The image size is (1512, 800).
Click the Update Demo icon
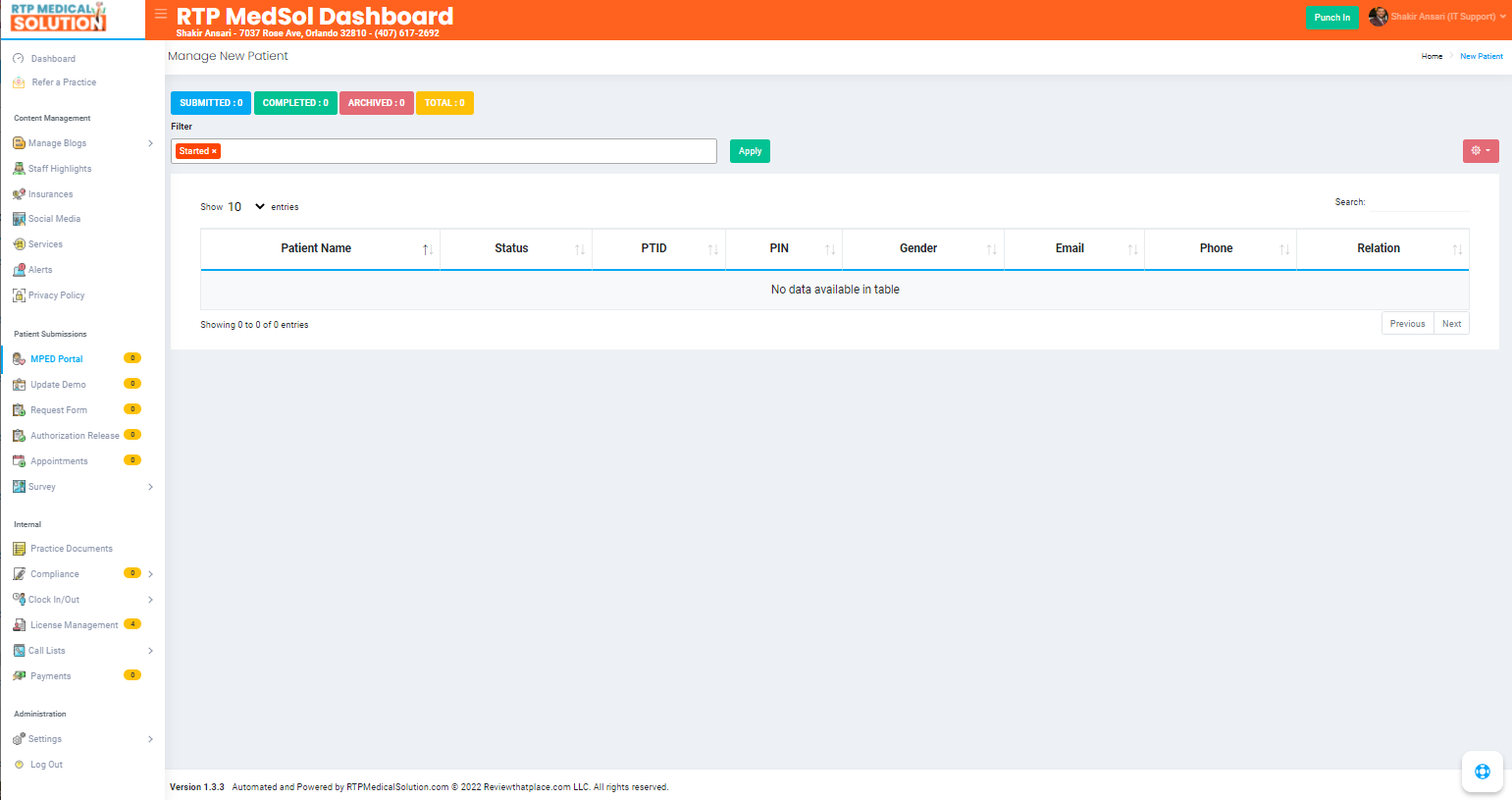coord(19,385)
